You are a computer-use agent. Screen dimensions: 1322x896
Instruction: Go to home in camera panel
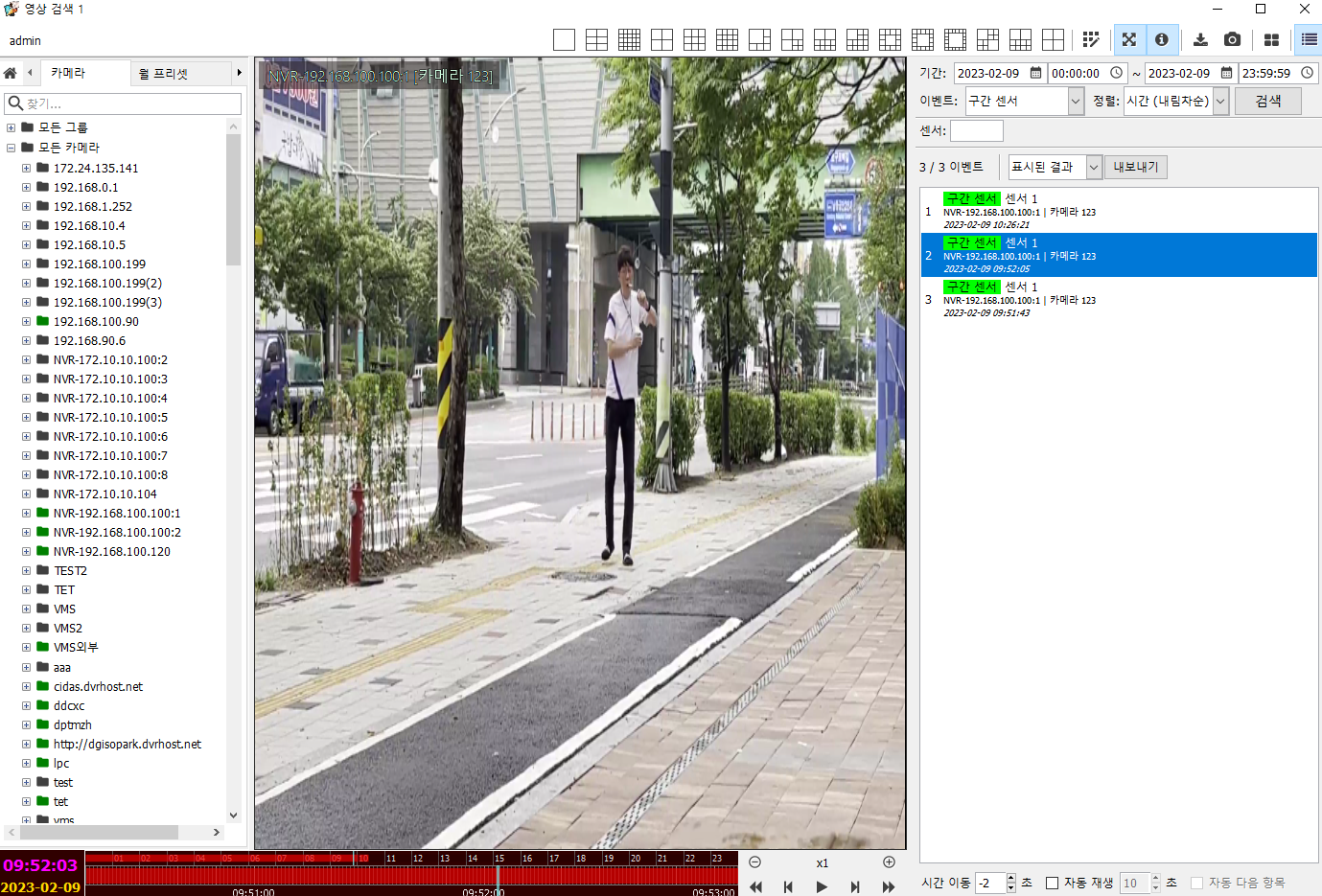pos(11,73)
